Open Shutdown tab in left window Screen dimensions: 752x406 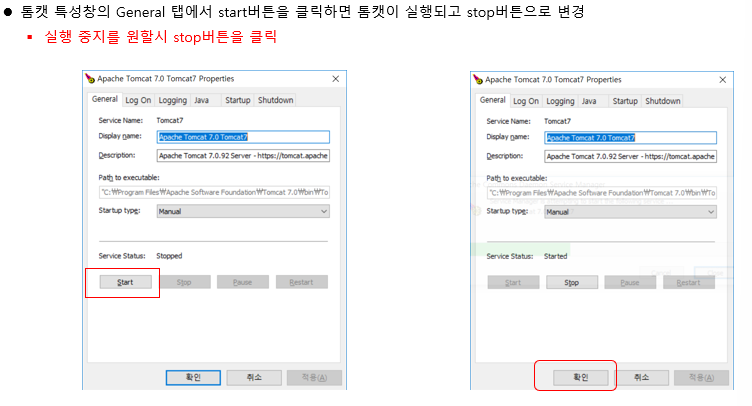(x=275, y=100)
